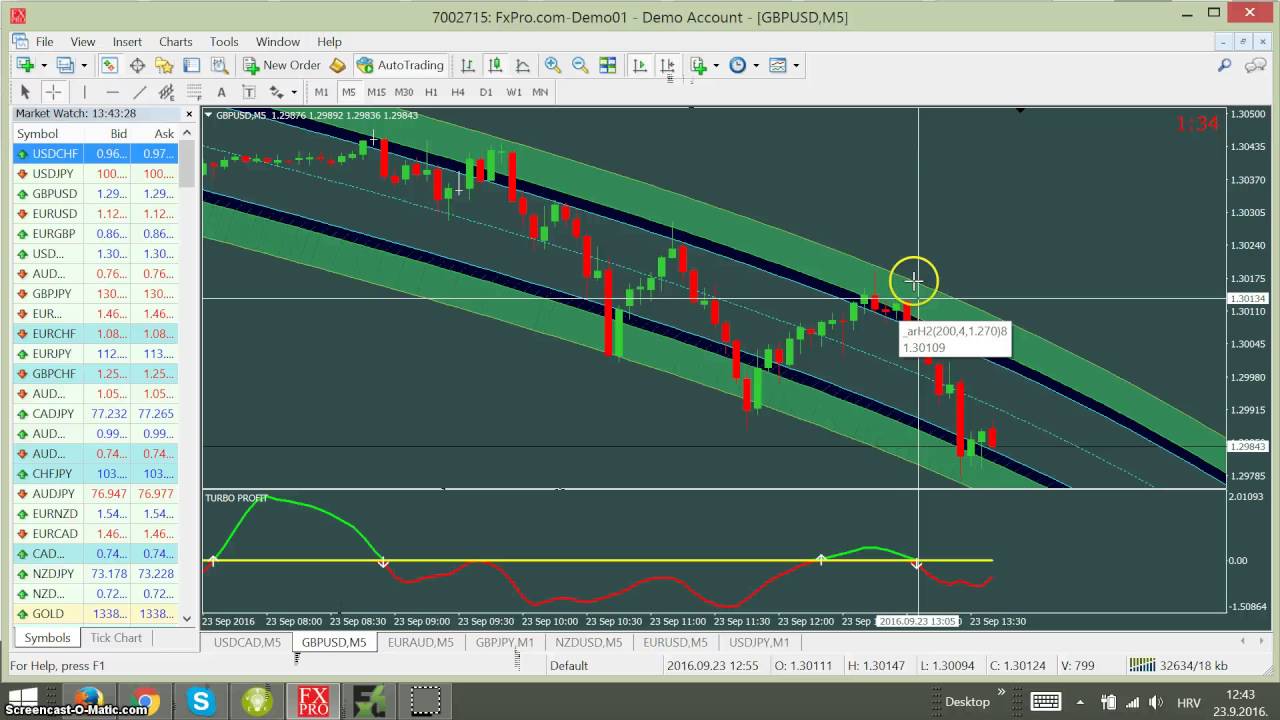
Task: Switch chart to line chart style
Action: [x=522, y=65]
